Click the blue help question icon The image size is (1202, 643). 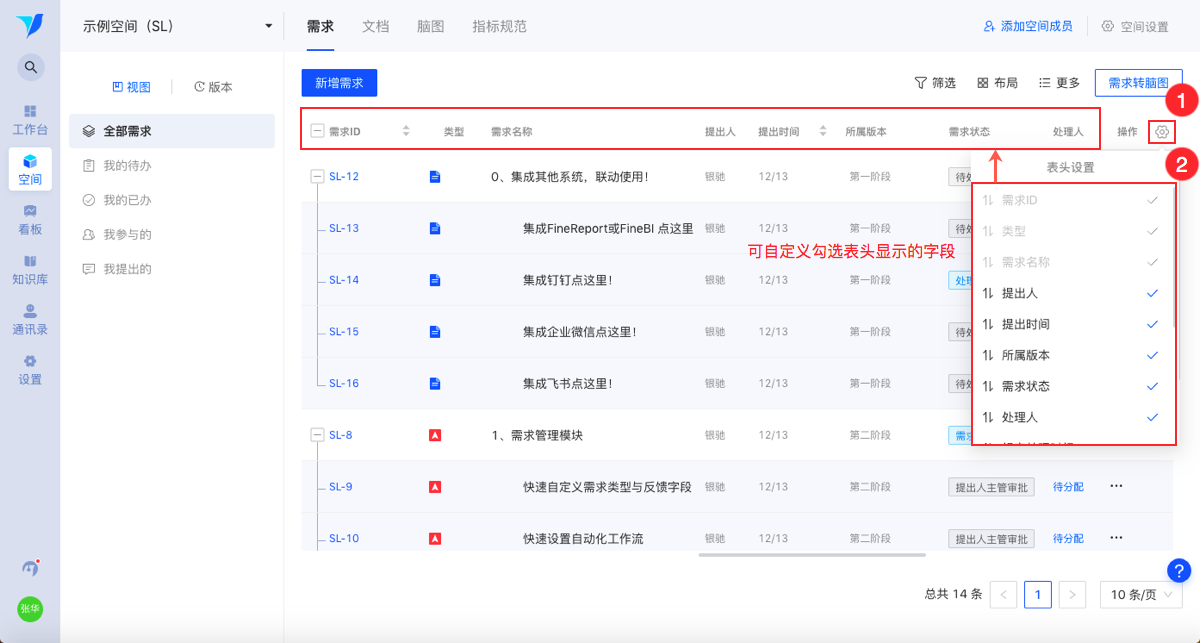pos(1178,570)
